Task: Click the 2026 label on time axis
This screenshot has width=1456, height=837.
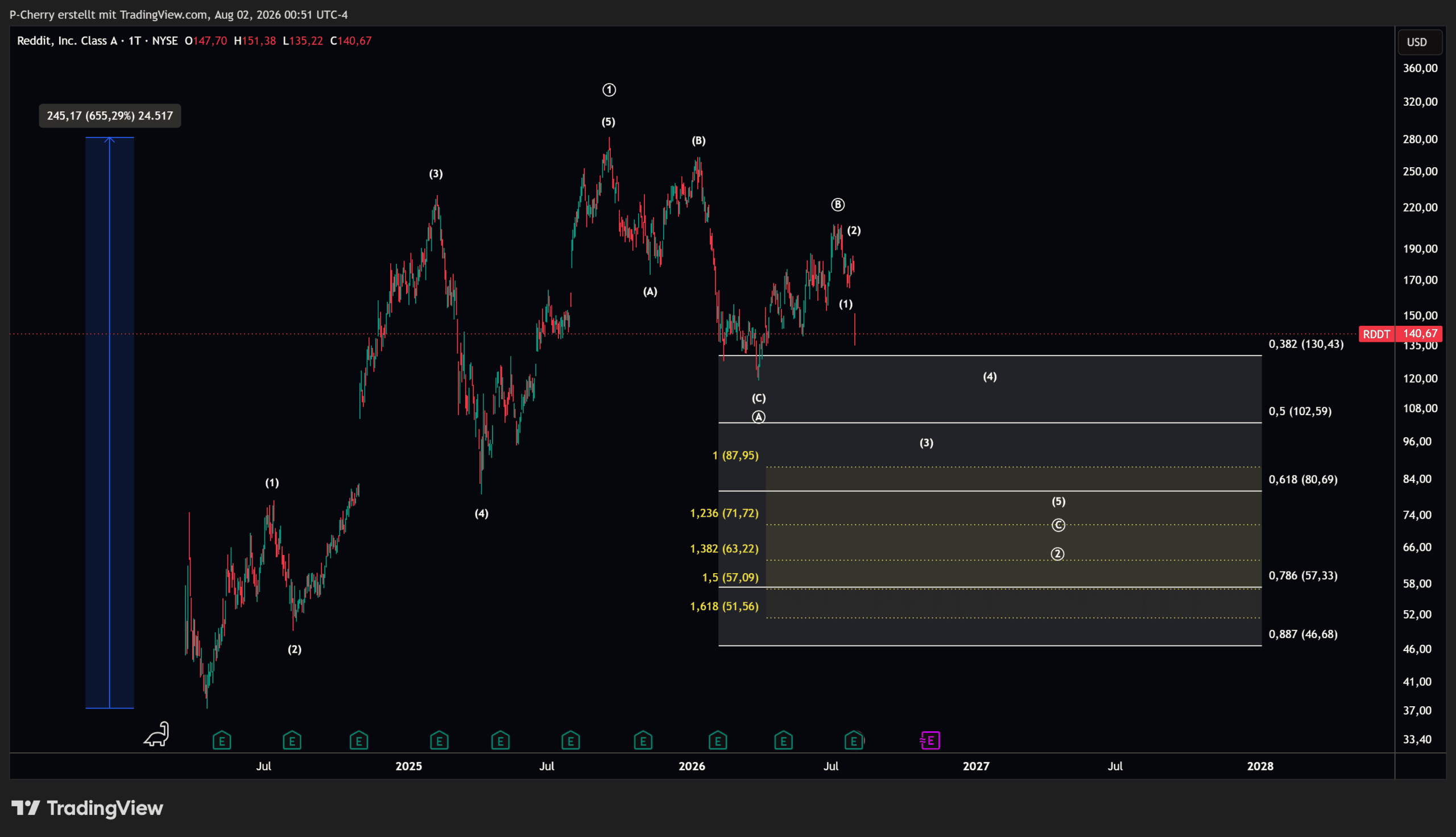Action: click(692, 766)
